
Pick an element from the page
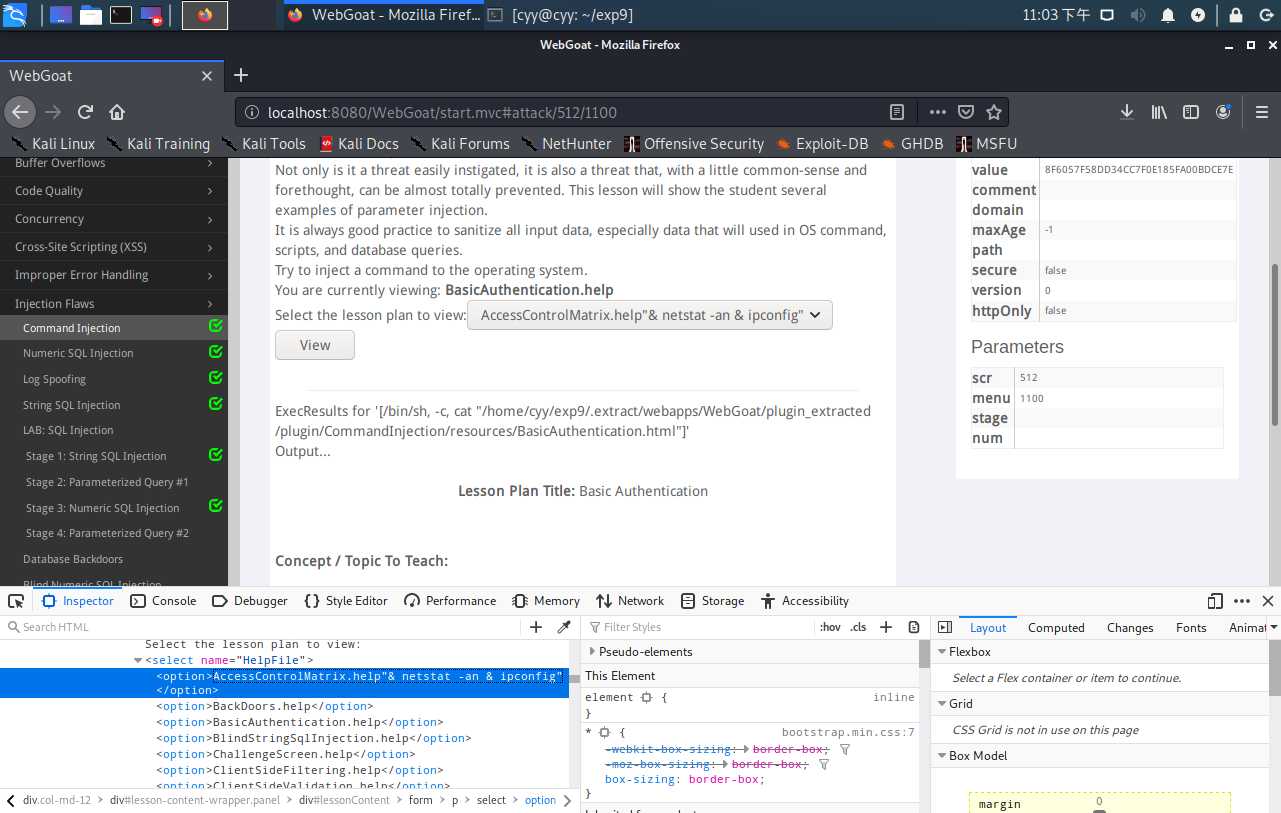(16, 601)
